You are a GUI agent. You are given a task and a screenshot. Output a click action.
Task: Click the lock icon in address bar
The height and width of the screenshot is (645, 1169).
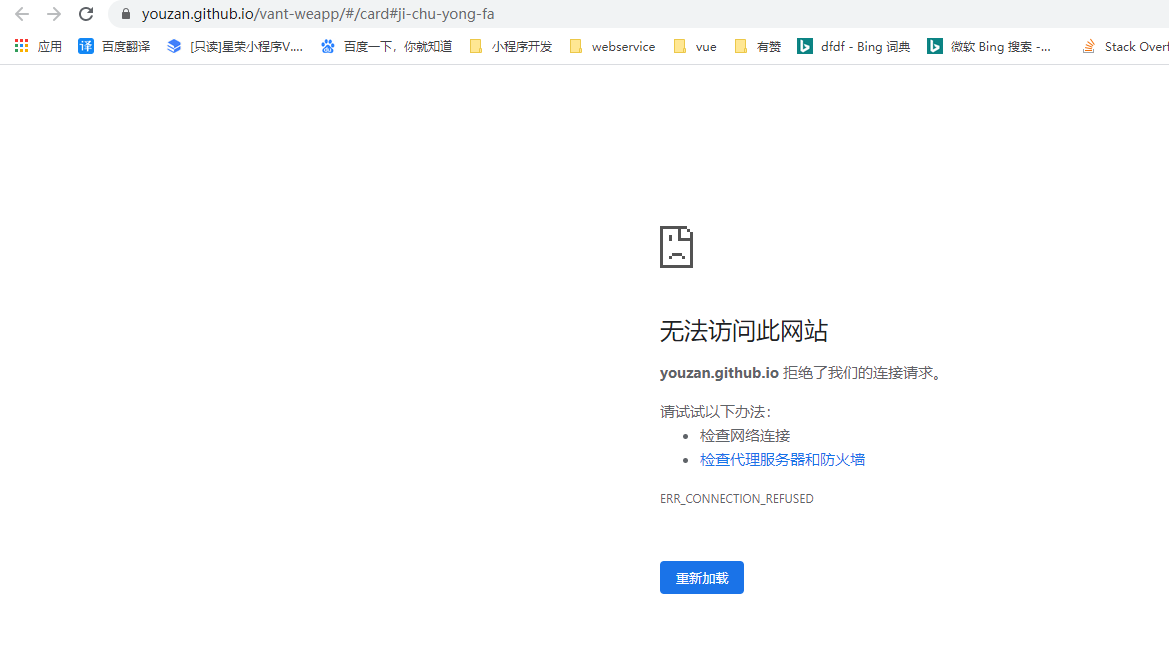(125, 14)
